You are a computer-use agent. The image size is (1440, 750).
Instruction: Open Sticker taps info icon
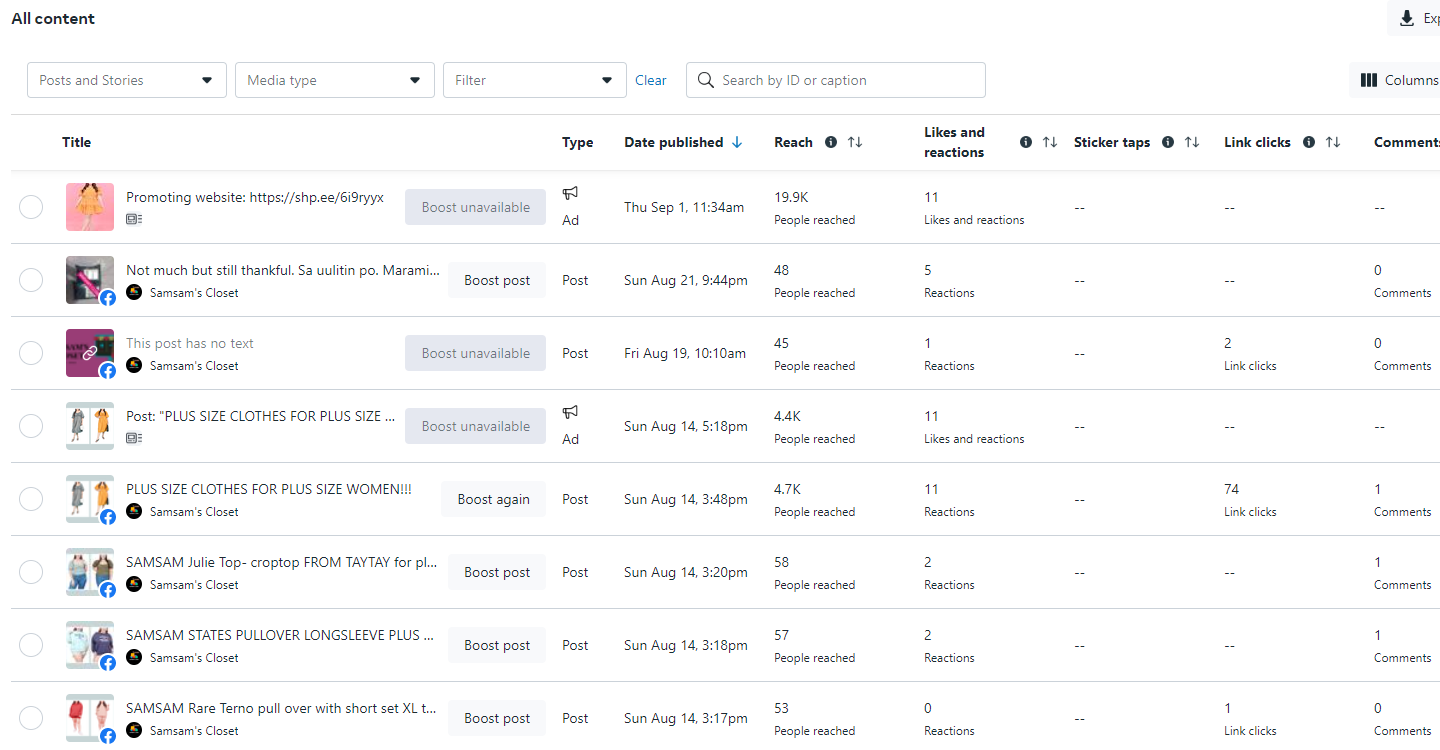pyautogui.click(x=1168, y=142)
